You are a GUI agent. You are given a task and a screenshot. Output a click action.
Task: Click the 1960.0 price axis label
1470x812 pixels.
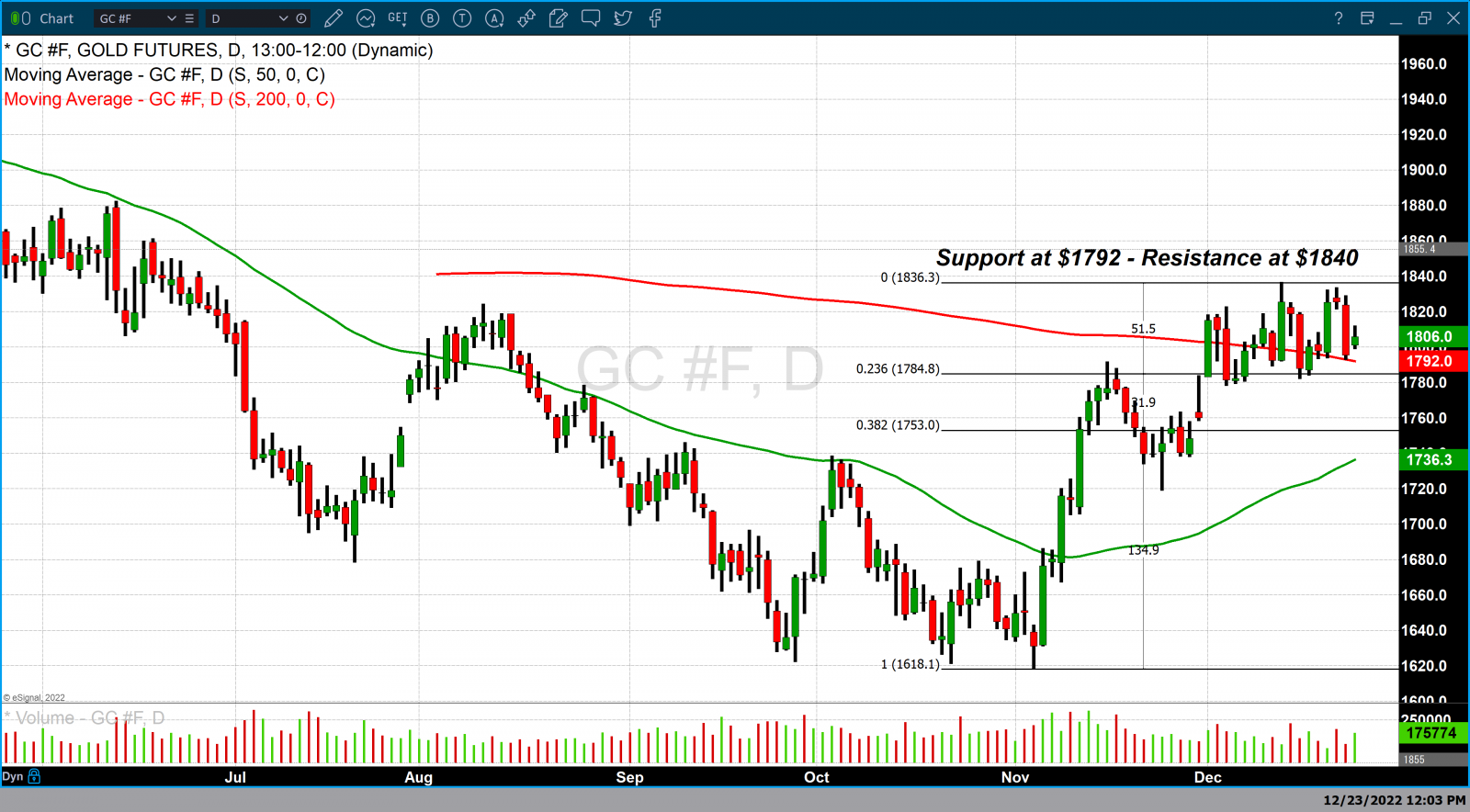[x=1423, y=64]
